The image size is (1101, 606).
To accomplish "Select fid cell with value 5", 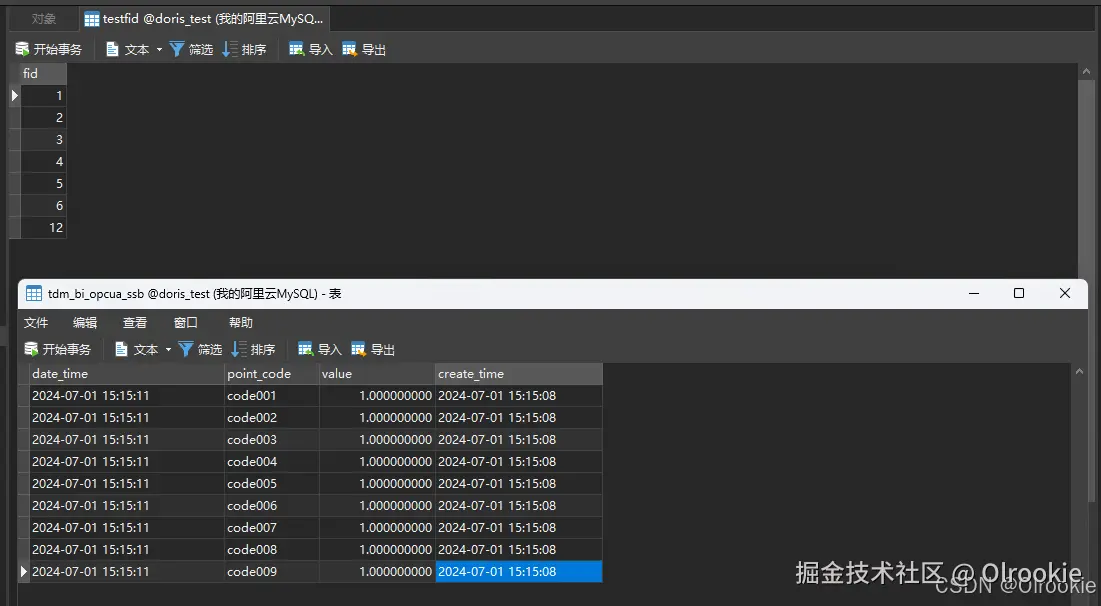I will click(44, 183).
